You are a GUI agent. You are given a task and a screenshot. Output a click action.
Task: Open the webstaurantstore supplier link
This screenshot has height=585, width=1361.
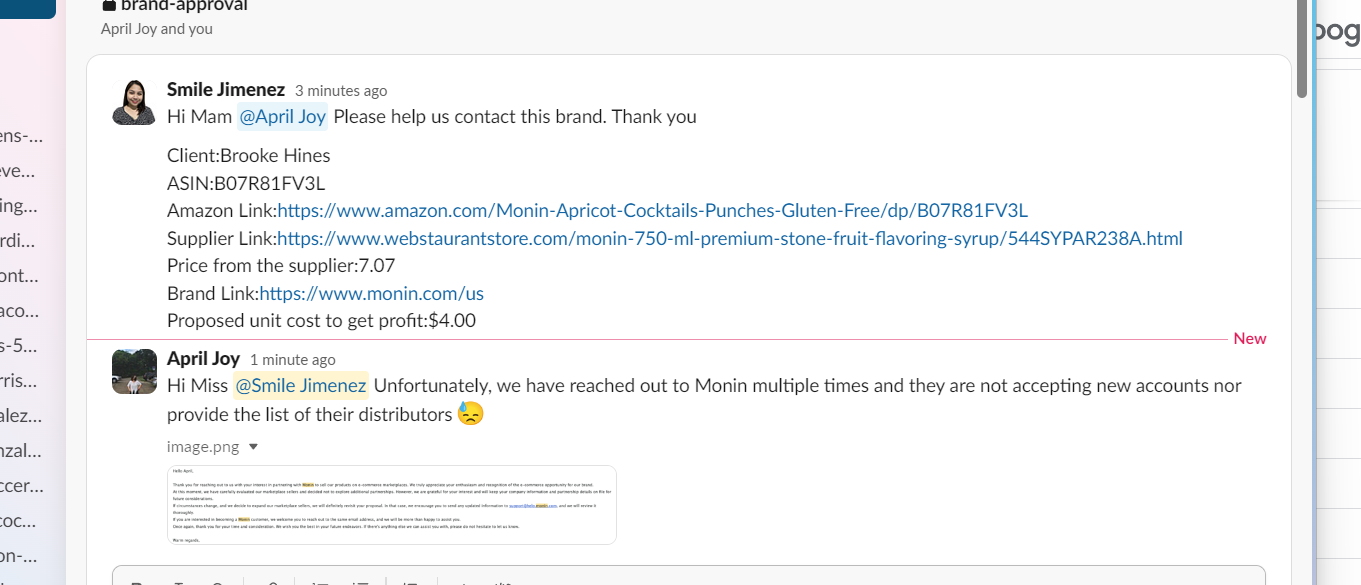click(730, 239)
